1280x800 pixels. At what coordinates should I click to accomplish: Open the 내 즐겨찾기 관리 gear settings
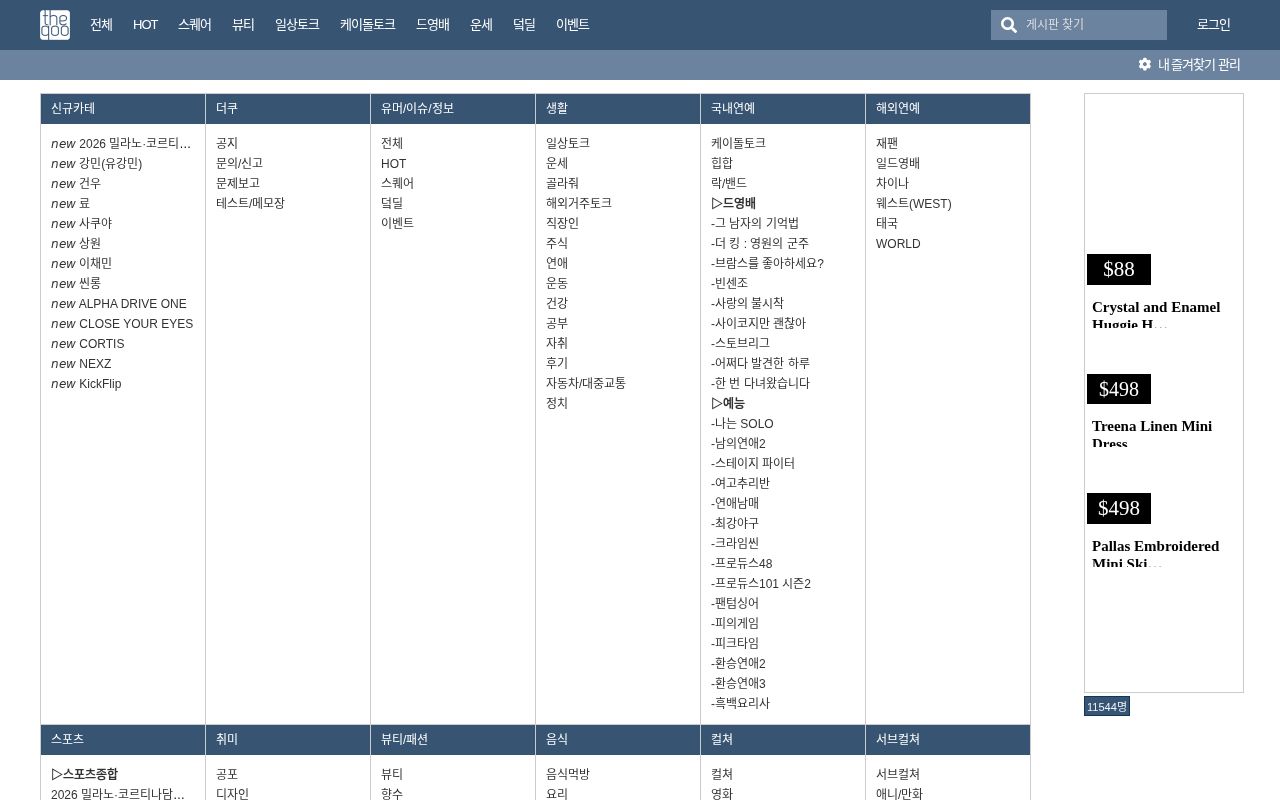coord(1189,64)
